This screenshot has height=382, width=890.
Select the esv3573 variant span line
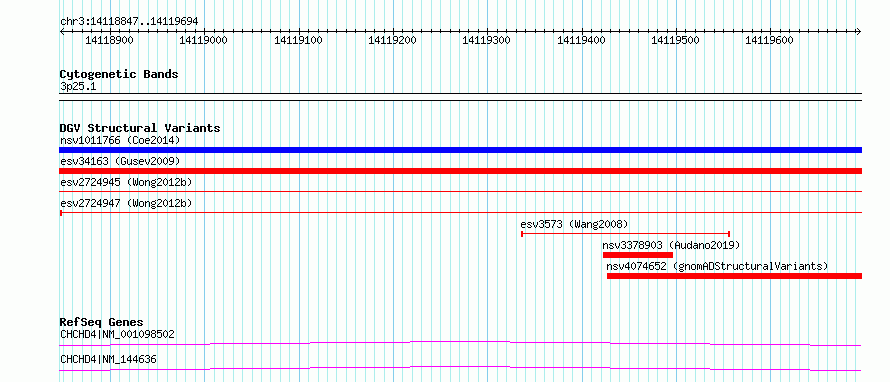(x=625, y=233)
